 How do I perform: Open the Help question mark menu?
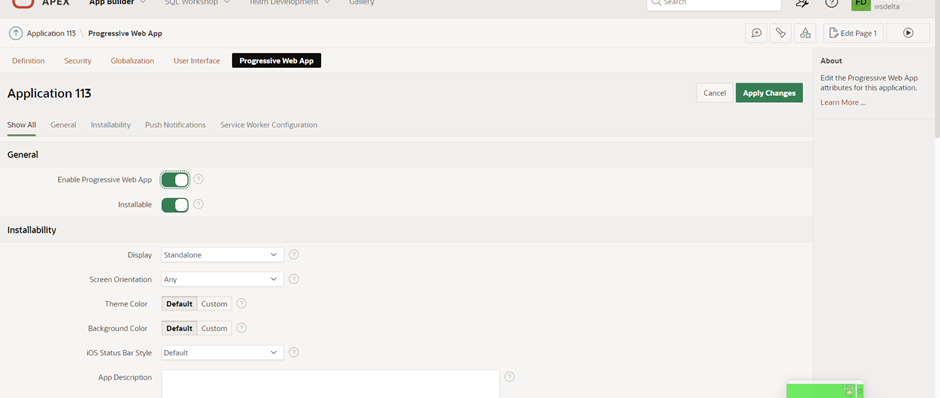[831, 3]
